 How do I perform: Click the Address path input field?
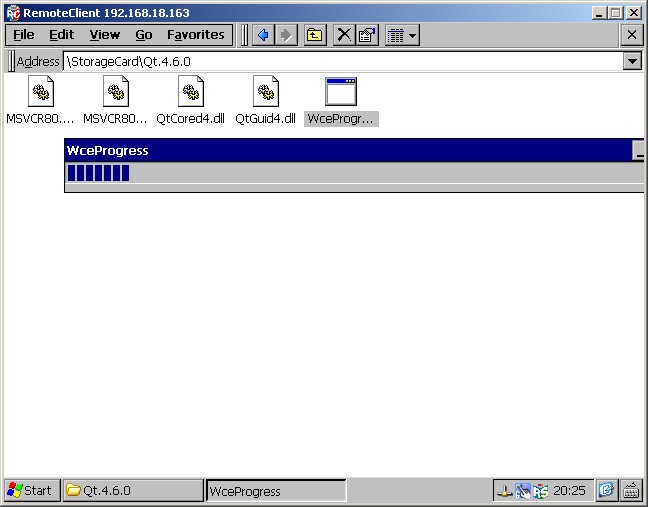coord(343,62)
